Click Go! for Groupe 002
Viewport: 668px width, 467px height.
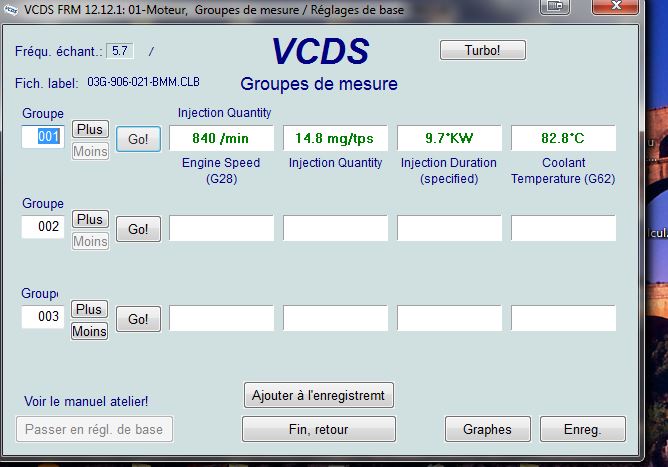tap(138, 229)
